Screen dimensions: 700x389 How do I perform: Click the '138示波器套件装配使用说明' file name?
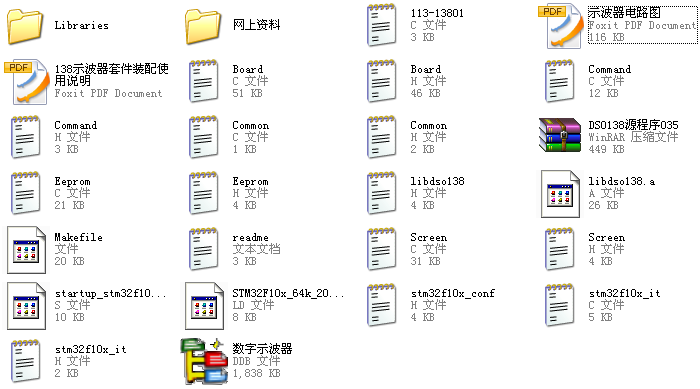click(x=112, y=75)
